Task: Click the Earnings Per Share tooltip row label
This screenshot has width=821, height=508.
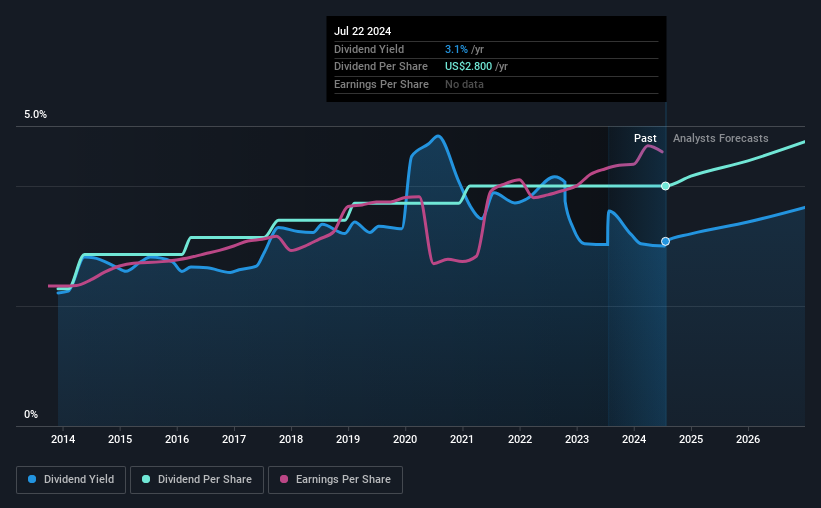Action: 381,84
